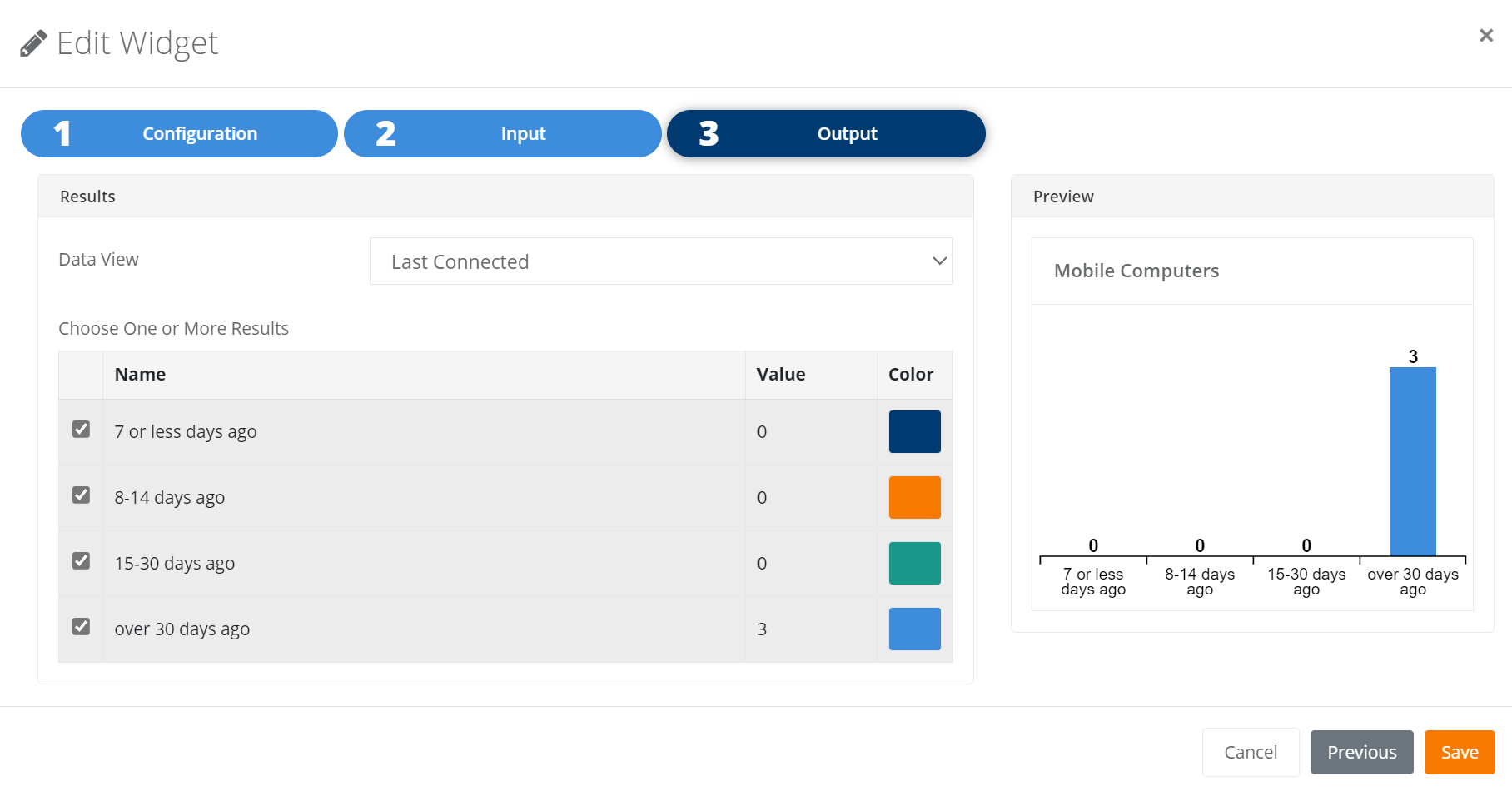
Task: Open light blue color swatch for over 30 days
Action: click(914, 629)
